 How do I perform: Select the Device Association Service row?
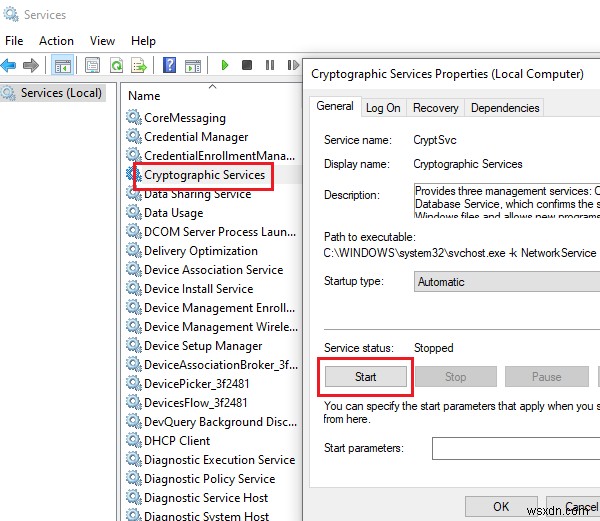pos(214,270)
